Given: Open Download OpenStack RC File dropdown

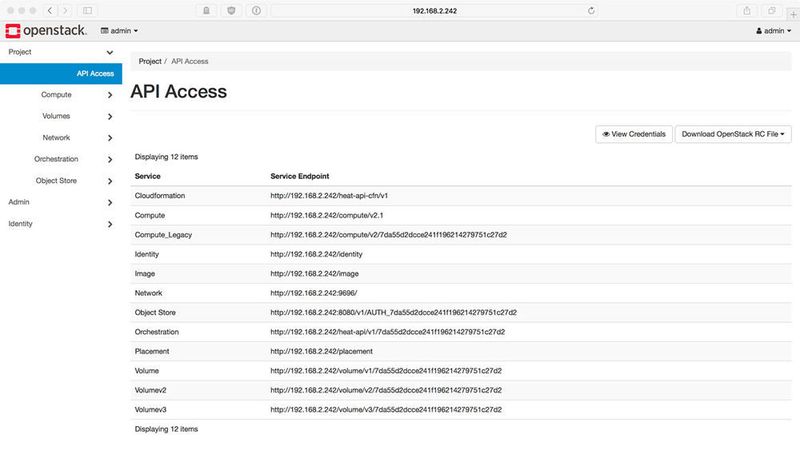Looking at the screenshot, I should [x=733, y=134].
